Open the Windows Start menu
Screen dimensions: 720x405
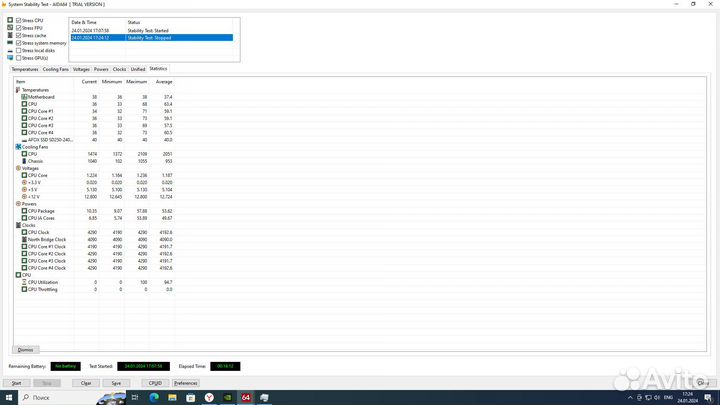click(x=9, y=397)
